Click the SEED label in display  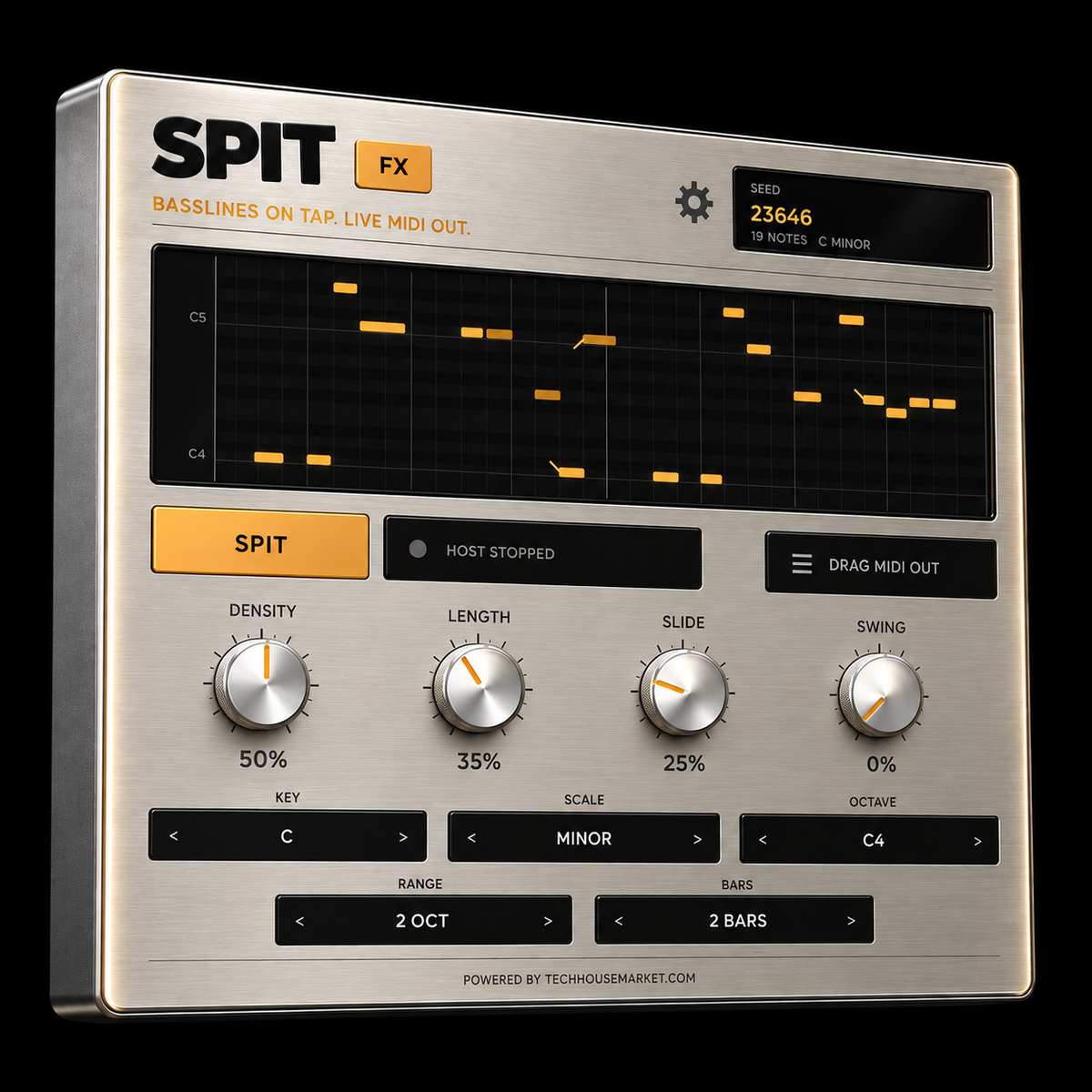click(x=765, y=189)
